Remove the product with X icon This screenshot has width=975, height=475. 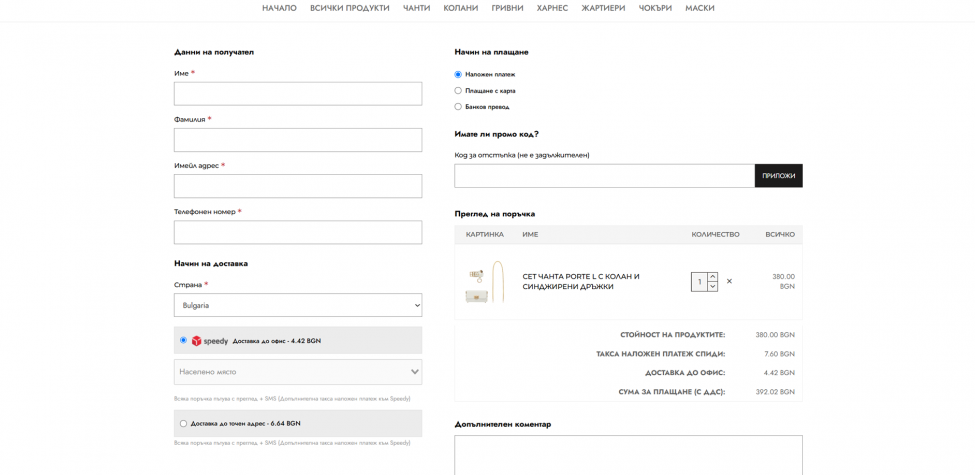pos(729,281)
